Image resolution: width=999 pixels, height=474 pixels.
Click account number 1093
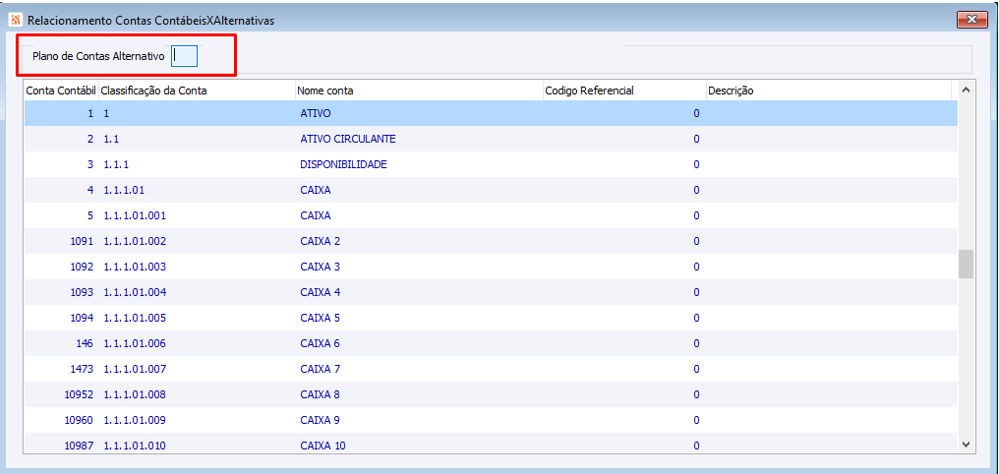[82, 292]
